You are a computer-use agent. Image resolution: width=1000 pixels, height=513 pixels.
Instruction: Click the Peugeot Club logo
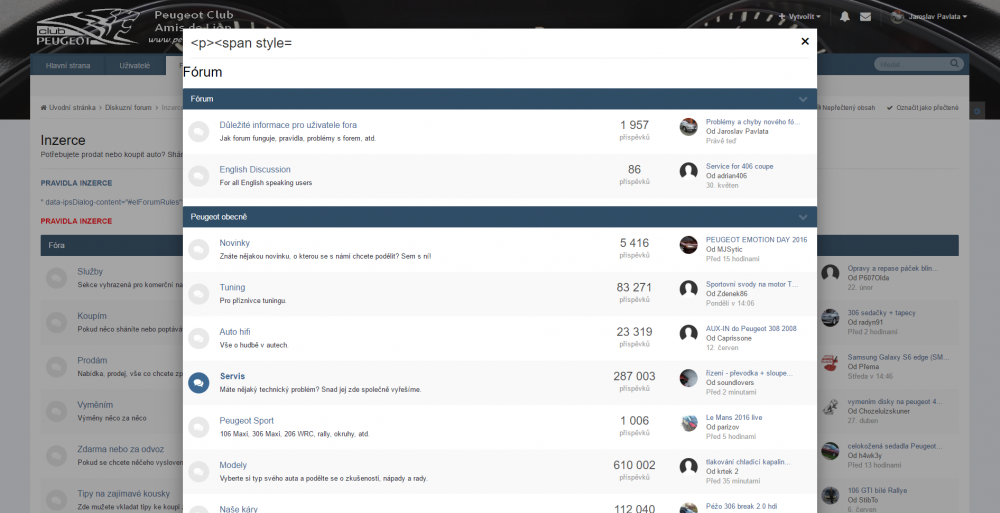click(x=87, y=28)
